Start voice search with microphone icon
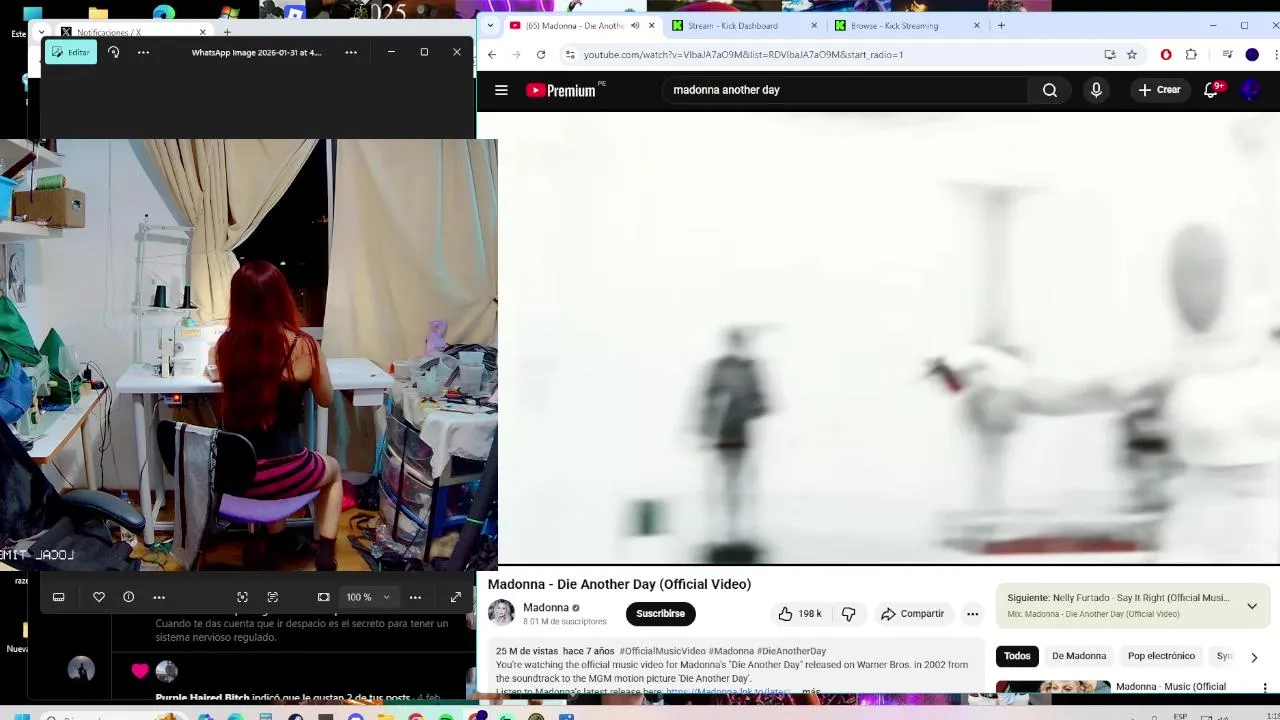The width and height of the screenshot is (1280, 720). pyautogui.click(x=1096, y=90)
